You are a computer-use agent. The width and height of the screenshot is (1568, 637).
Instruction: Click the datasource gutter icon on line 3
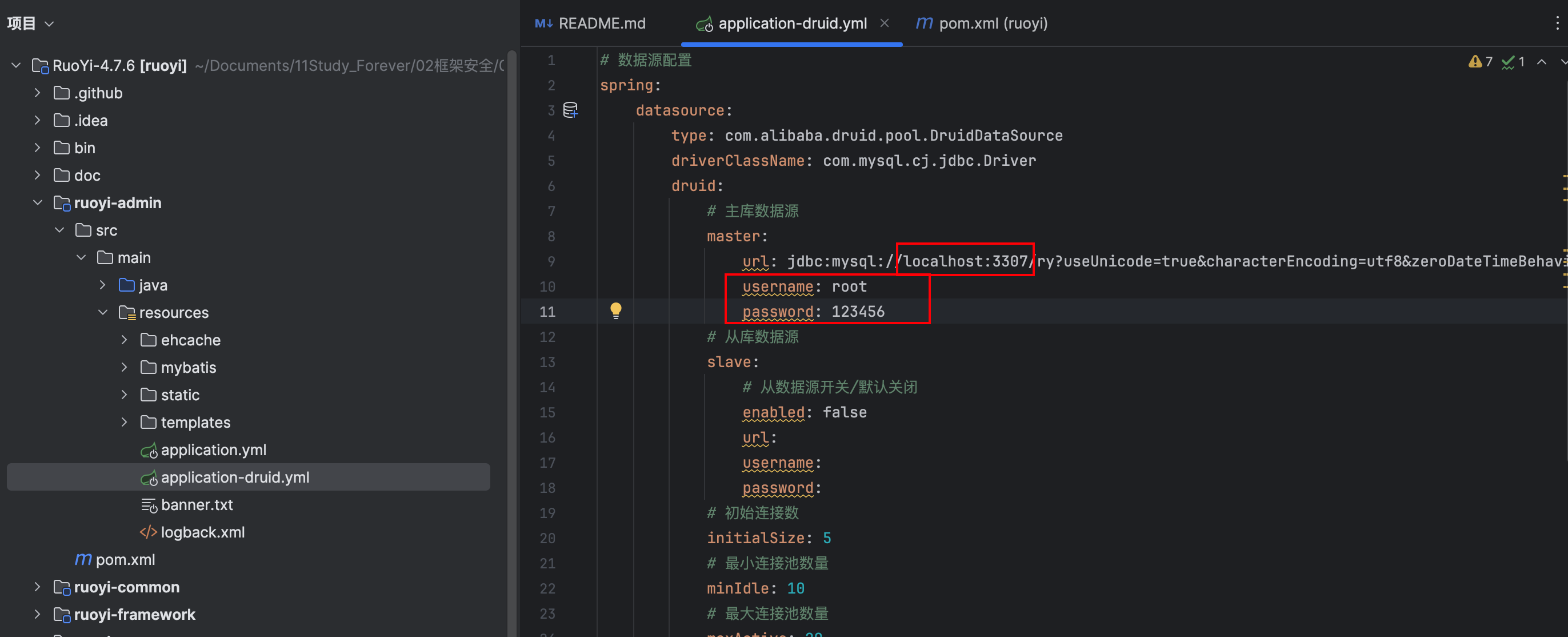pyautogui.click(x=570, y=110)
